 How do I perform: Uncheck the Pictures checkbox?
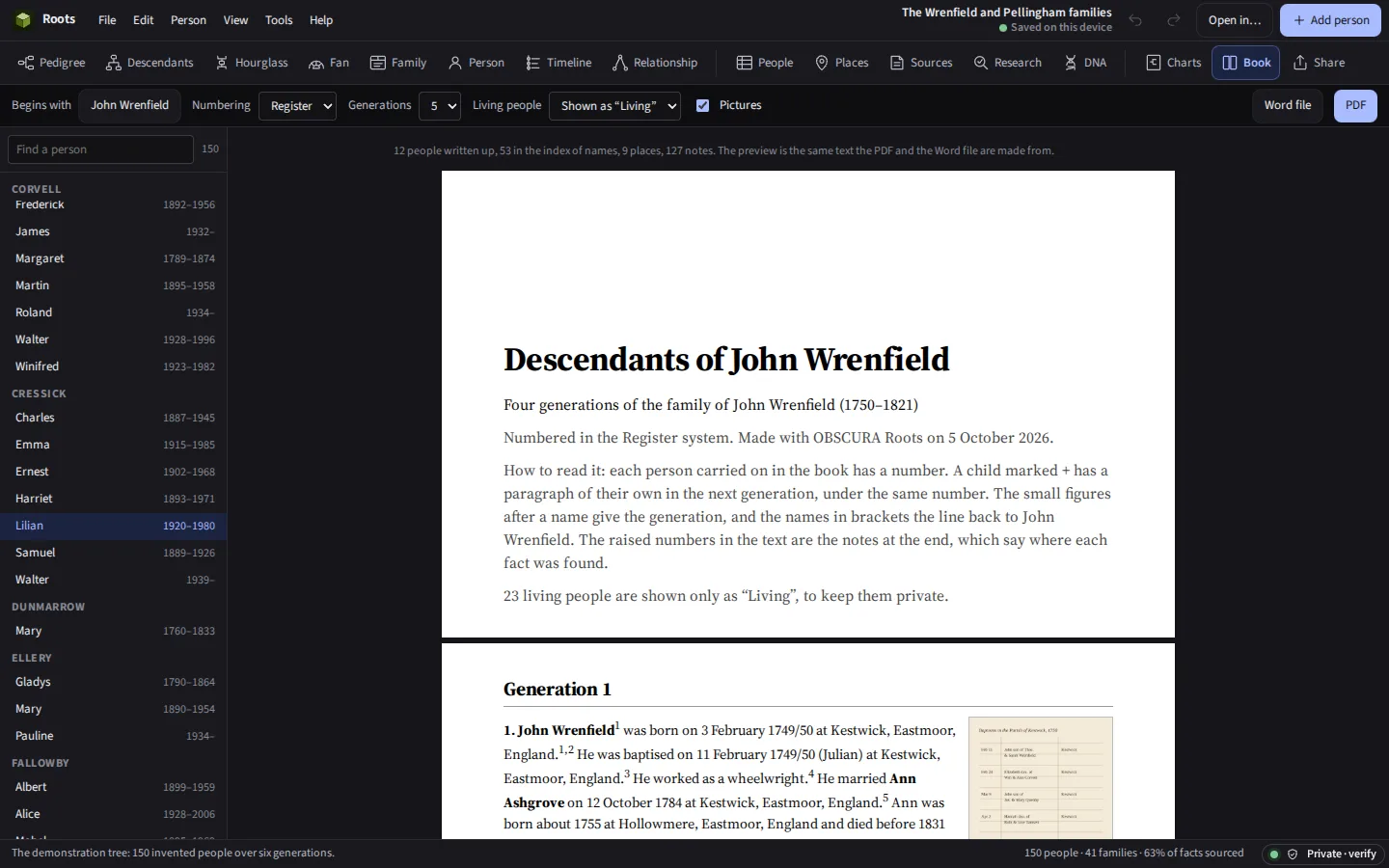(x=702, y=106)
